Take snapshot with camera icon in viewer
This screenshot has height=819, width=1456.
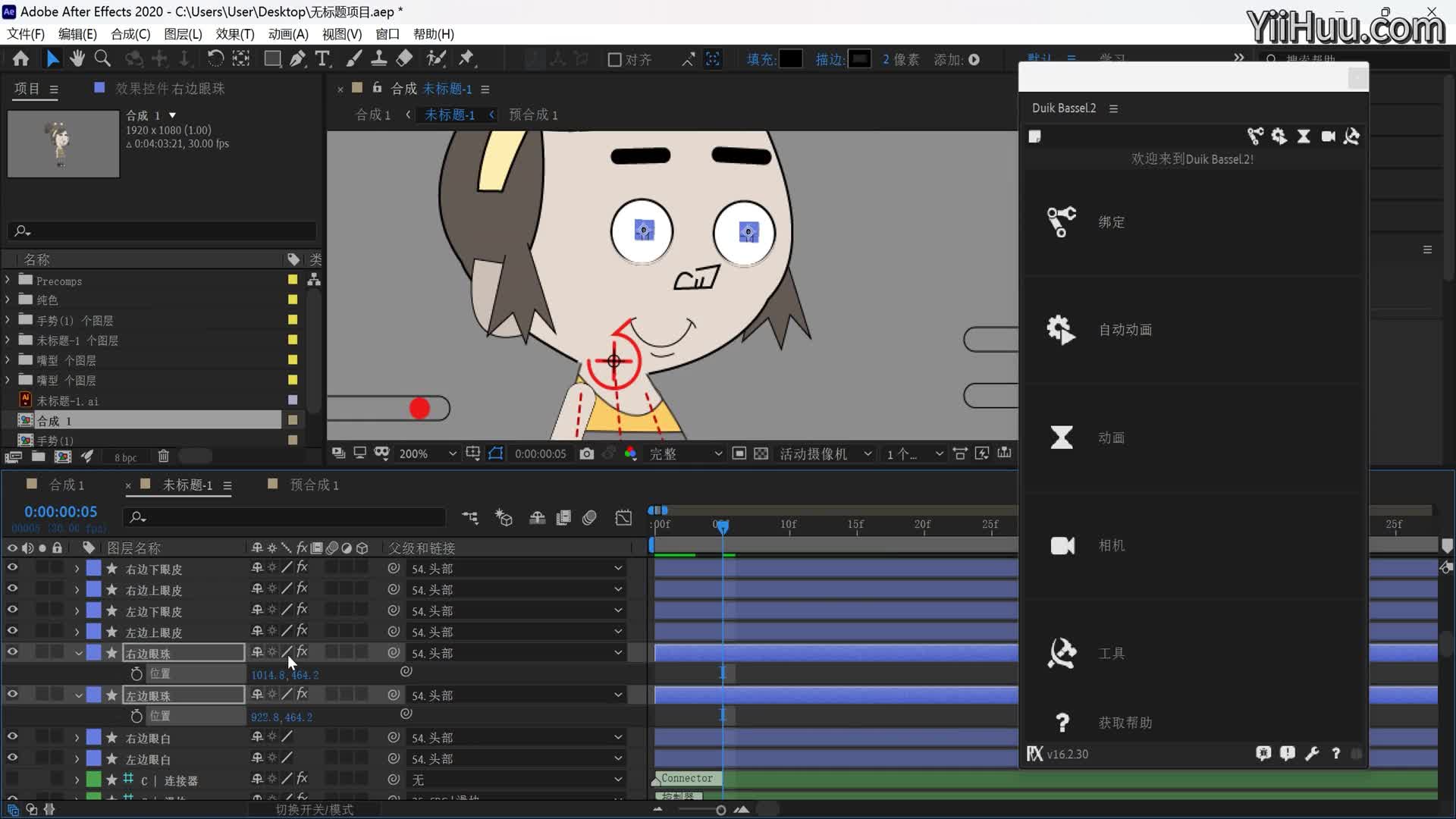(x=586, y=453)
